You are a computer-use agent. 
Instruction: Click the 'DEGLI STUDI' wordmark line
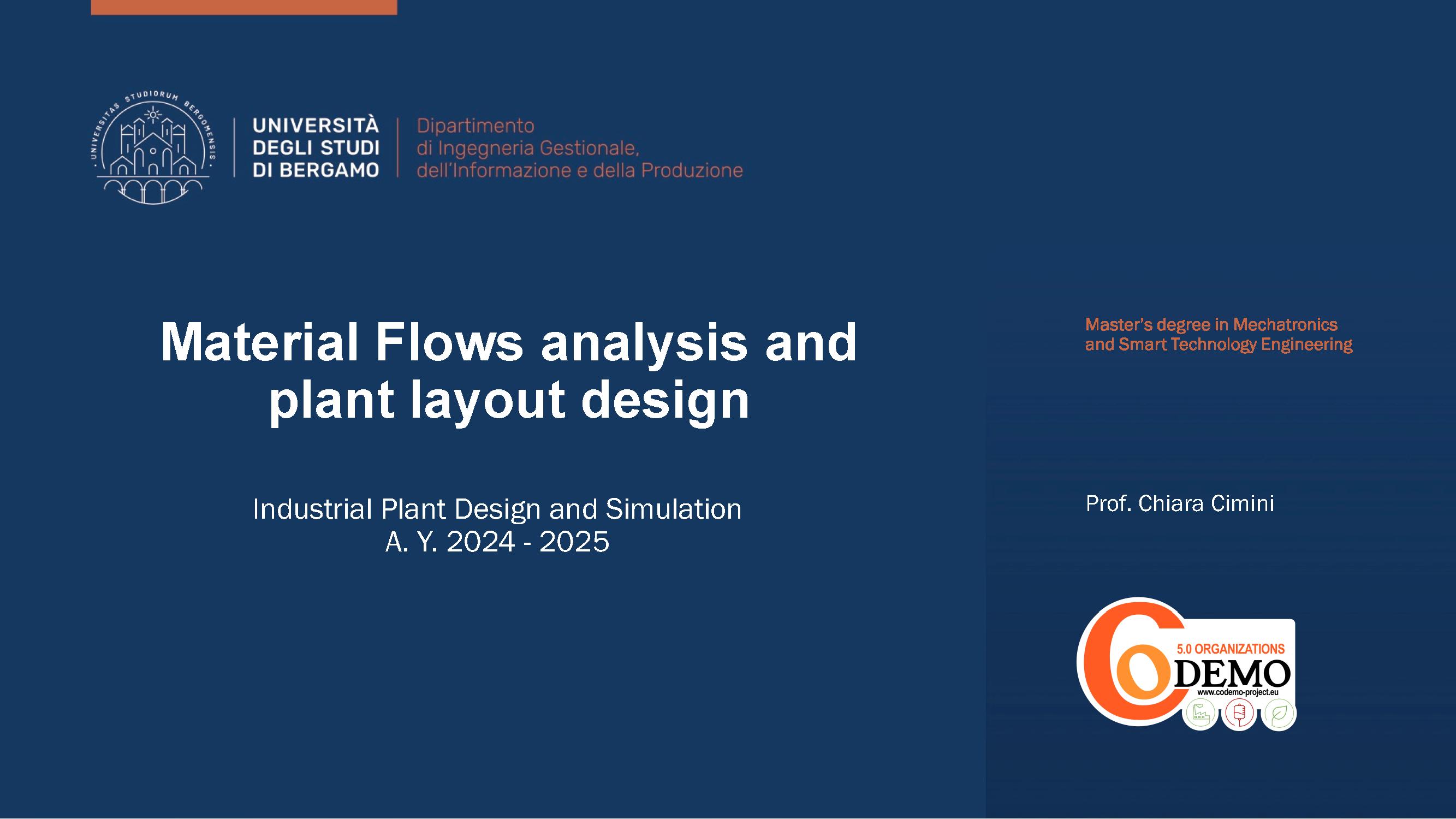316,148
